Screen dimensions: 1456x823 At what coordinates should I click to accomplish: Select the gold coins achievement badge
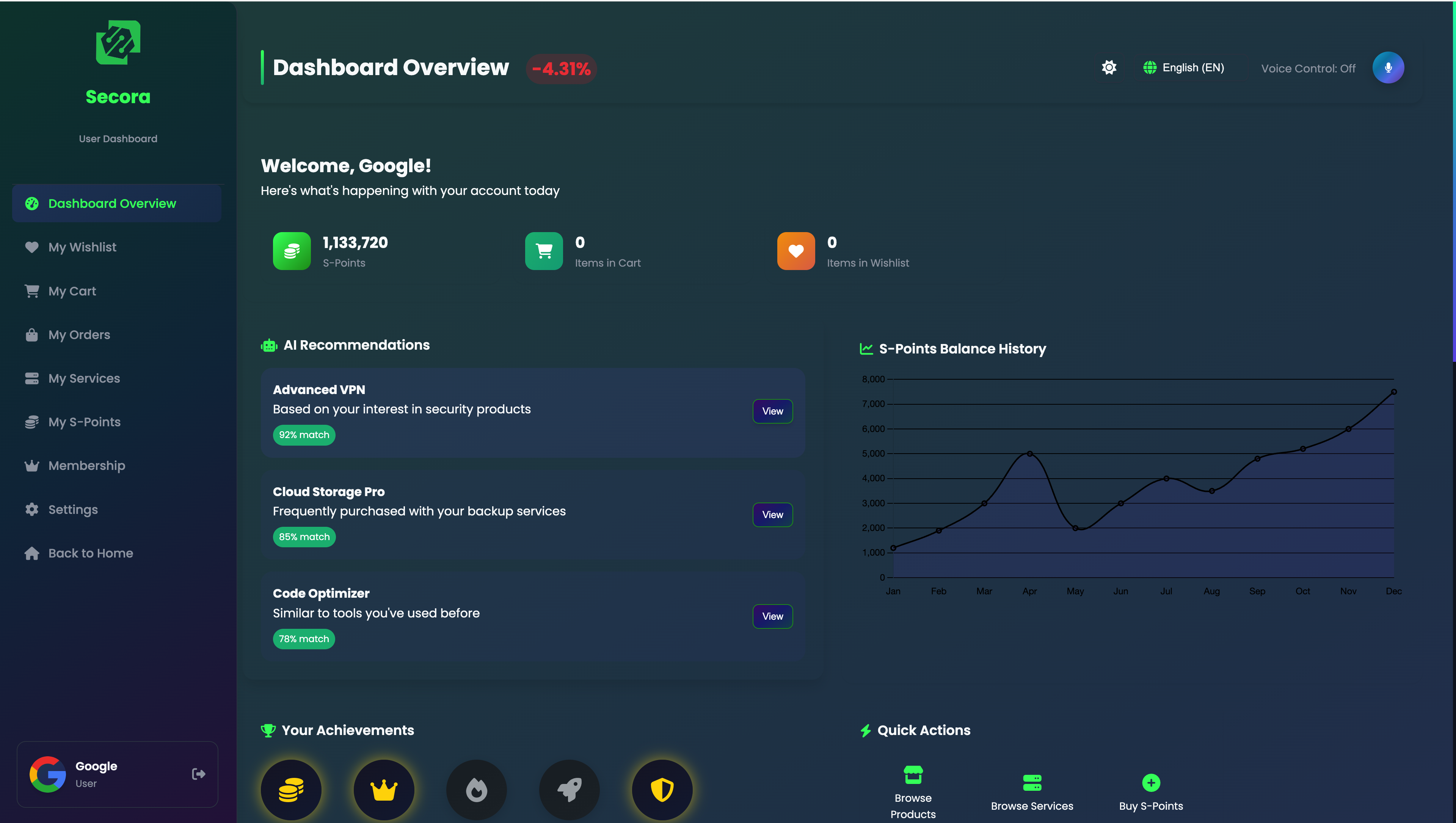coord(291,790)
